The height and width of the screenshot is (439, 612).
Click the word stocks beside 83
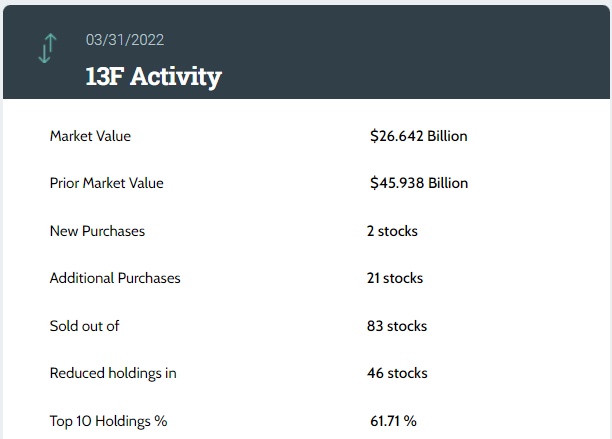coord(407,326)
